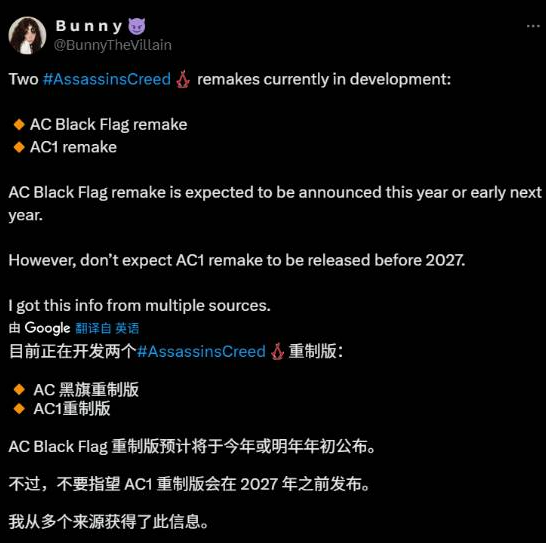
Task: Click the Google logo in translation attribution
Action: 47,328
